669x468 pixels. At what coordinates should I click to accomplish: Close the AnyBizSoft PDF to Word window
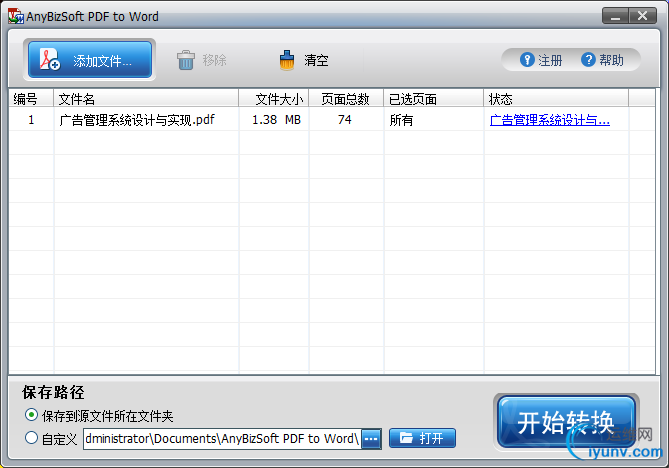643,16
